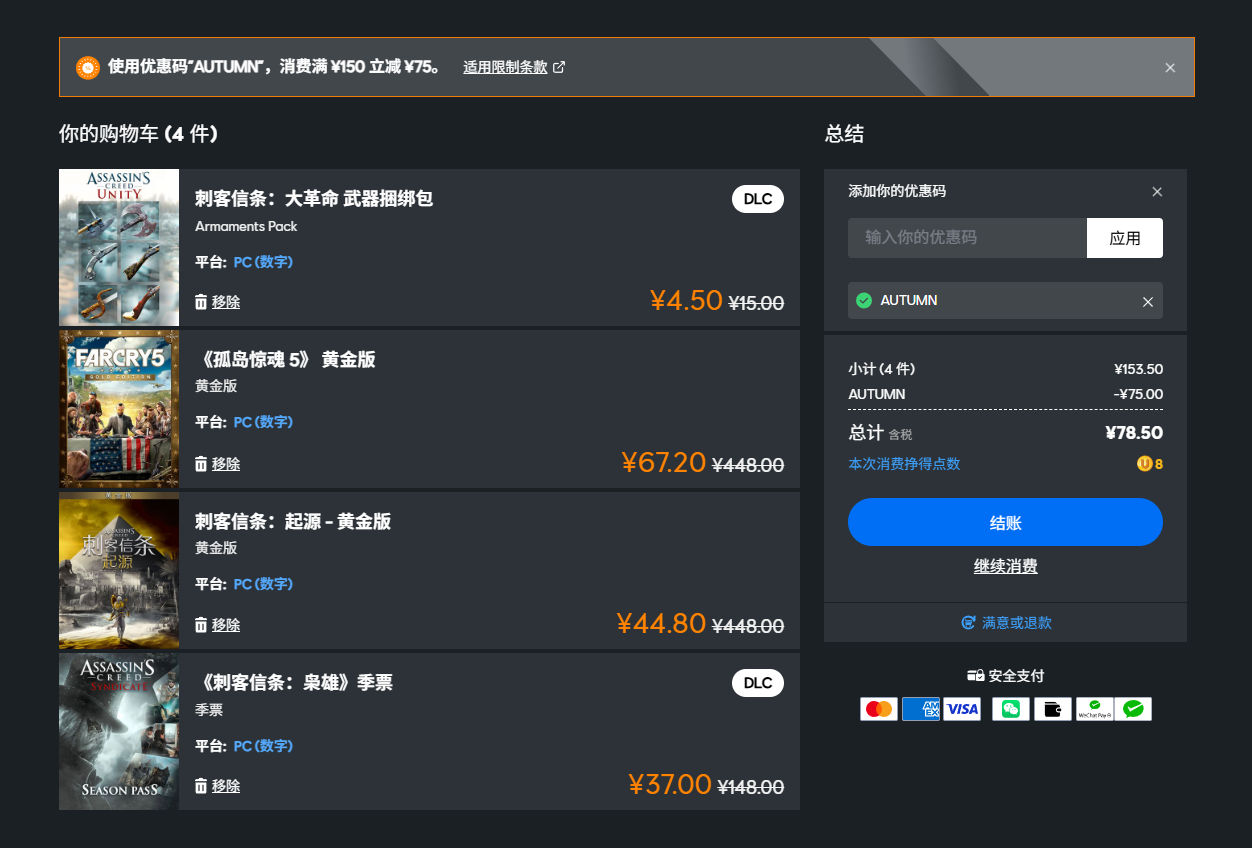Click the last green WeChat bubble icon
This screenshot has width=1252, height=848.
(1133, 709)
